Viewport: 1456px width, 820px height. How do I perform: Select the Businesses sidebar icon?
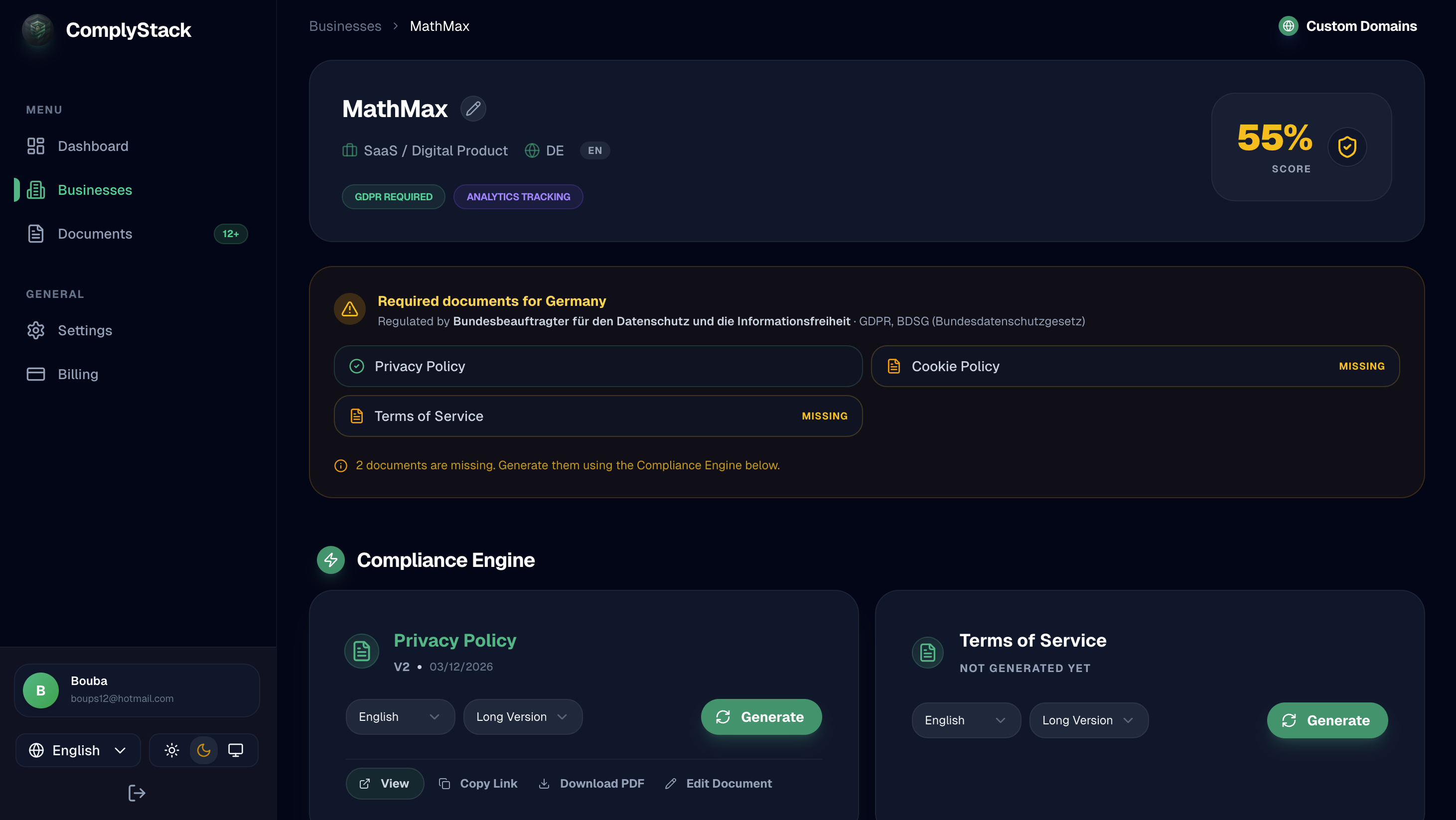(x=35, y=190)
